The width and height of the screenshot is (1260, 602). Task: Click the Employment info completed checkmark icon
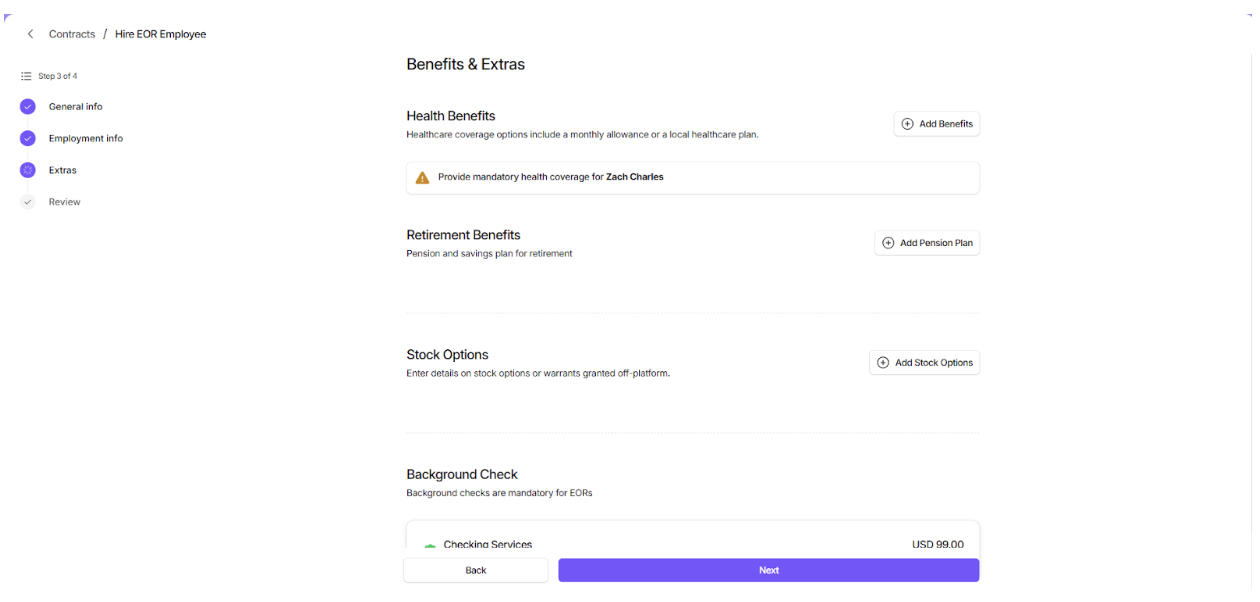28,139
